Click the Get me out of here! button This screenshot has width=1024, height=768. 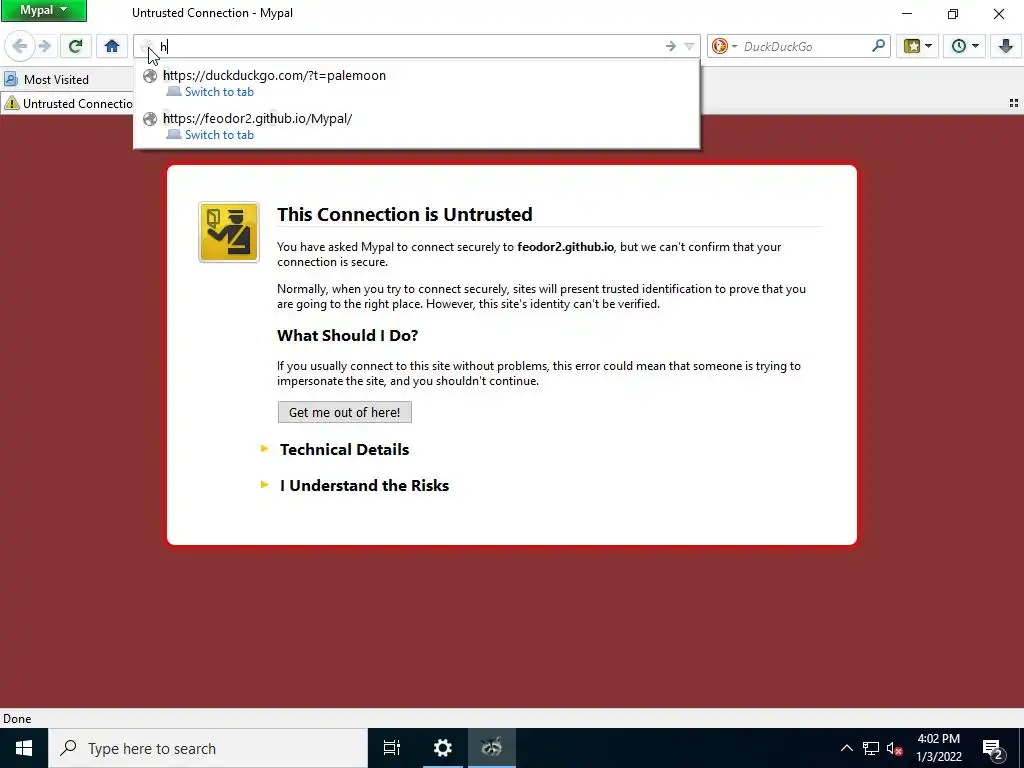coord(344,412)
